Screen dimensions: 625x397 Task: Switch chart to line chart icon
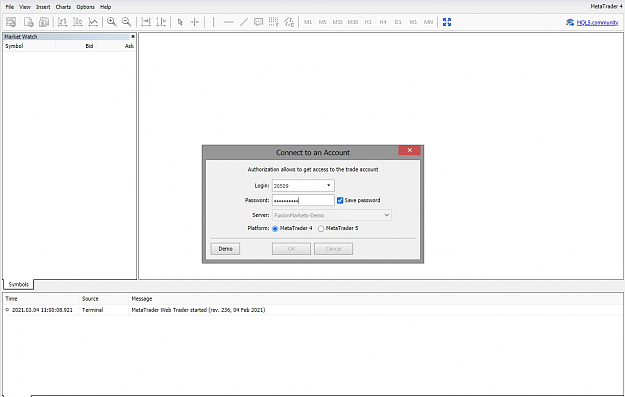click(93, 22)
